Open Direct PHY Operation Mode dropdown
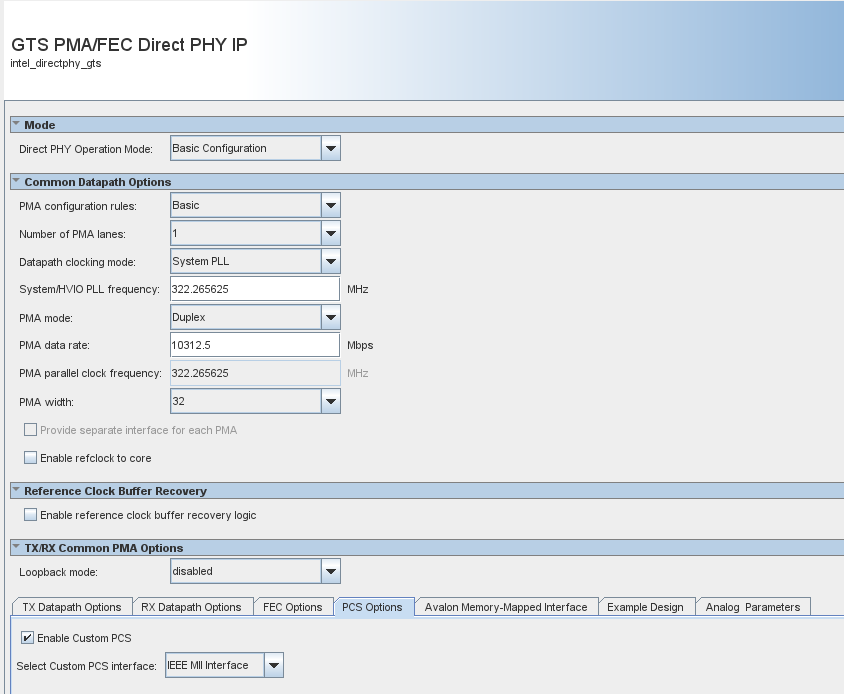 pyautogui.click(x=330, y=148)
